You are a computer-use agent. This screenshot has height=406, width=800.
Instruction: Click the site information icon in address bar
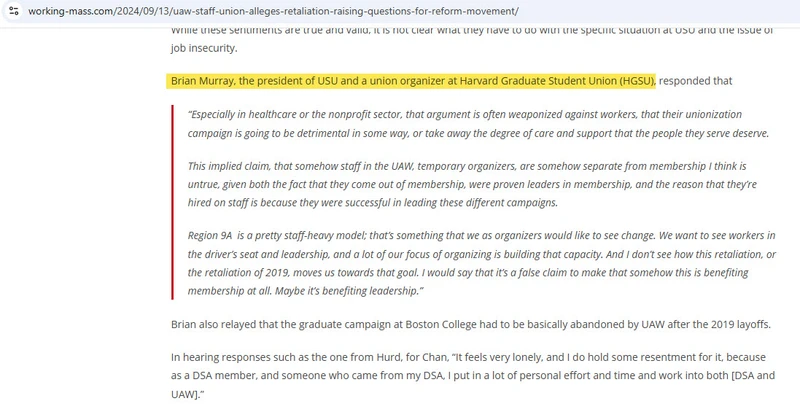11,11
